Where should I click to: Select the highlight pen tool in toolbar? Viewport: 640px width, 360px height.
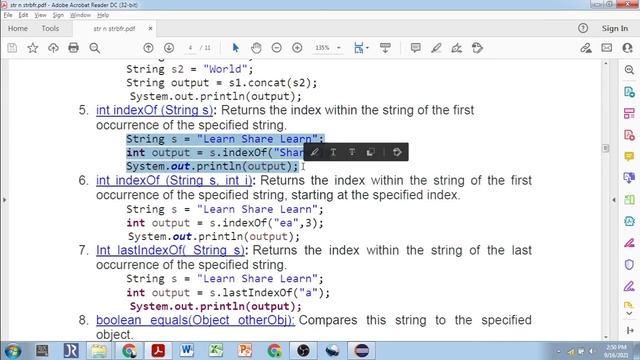(436, 48)
